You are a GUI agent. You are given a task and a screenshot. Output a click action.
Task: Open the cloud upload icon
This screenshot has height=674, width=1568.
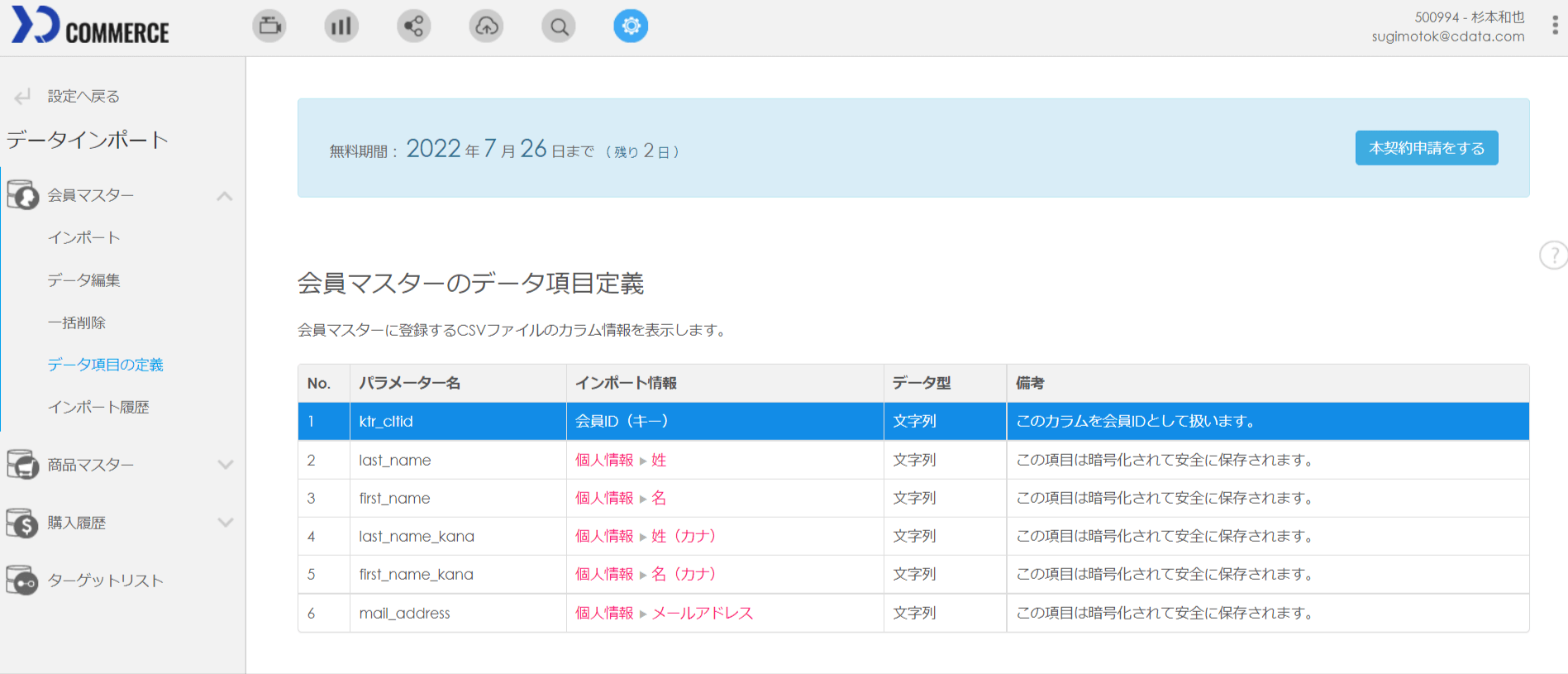(486, 26)
